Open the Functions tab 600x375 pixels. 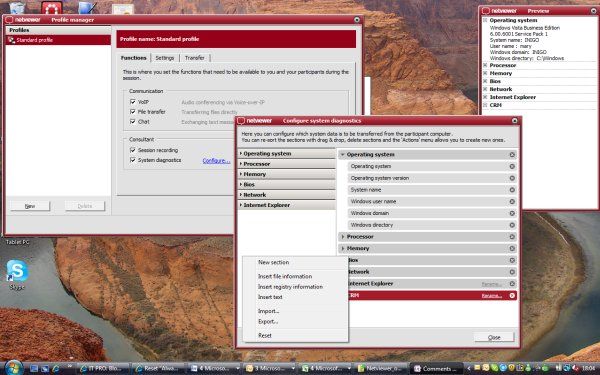coord(134,58)
